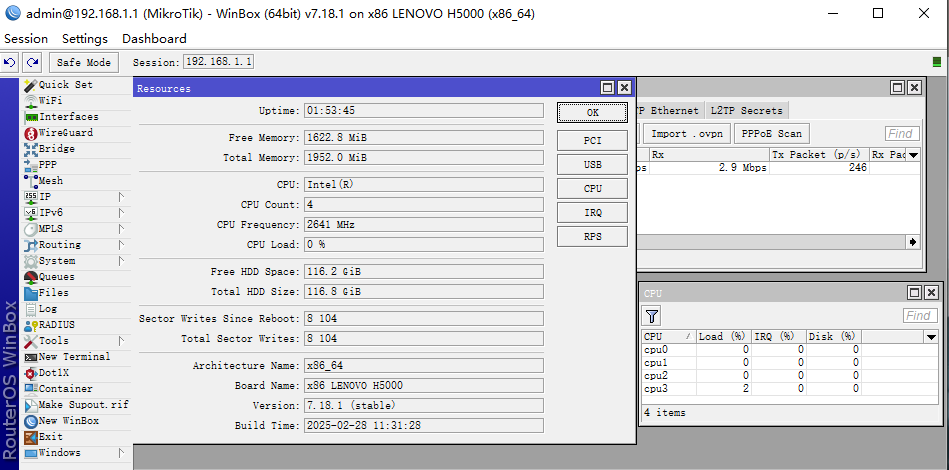Image resolution: width=949 pixels, height=470 pixels.
Task: Click the Session address field 192.168.1.1
Action: [x=218, y=62]
